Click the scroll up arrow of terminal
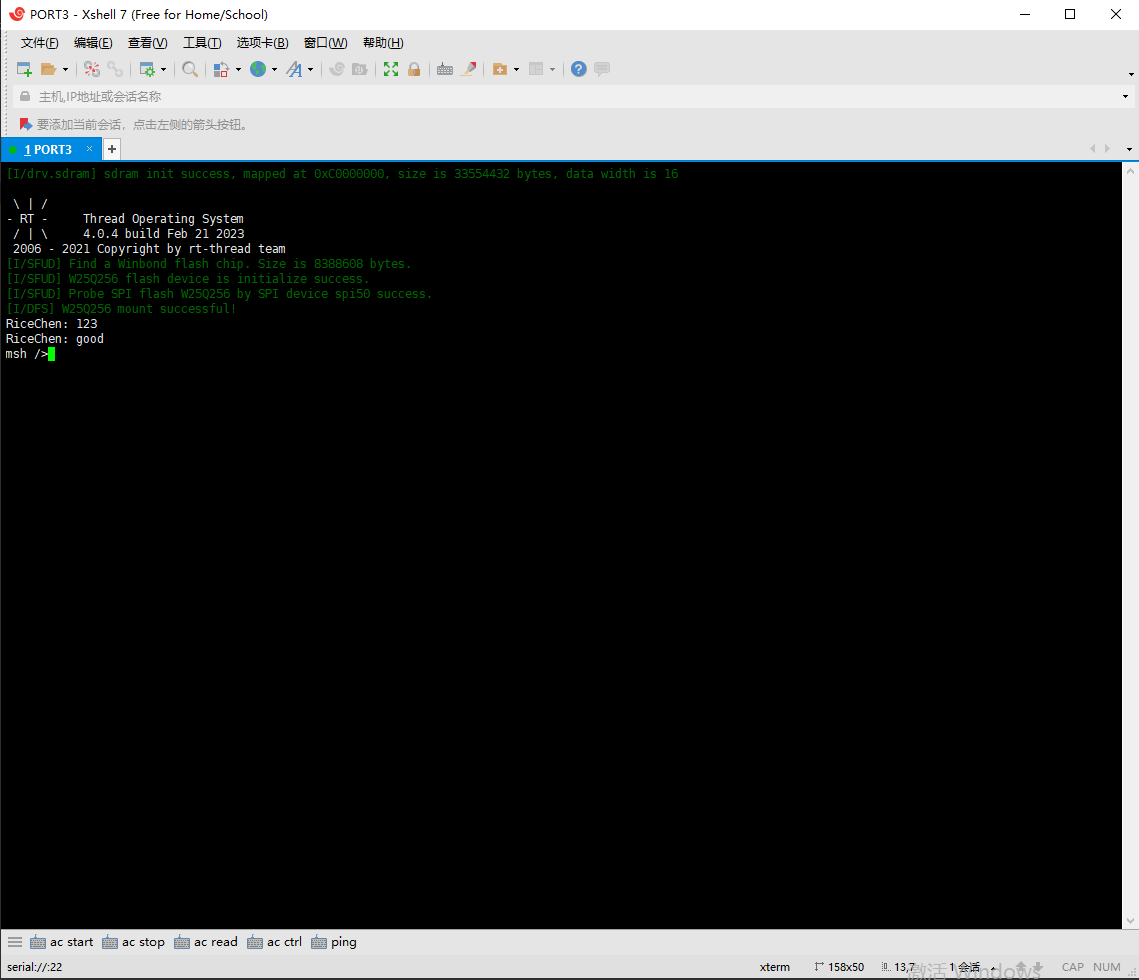 coord(1130,171)
